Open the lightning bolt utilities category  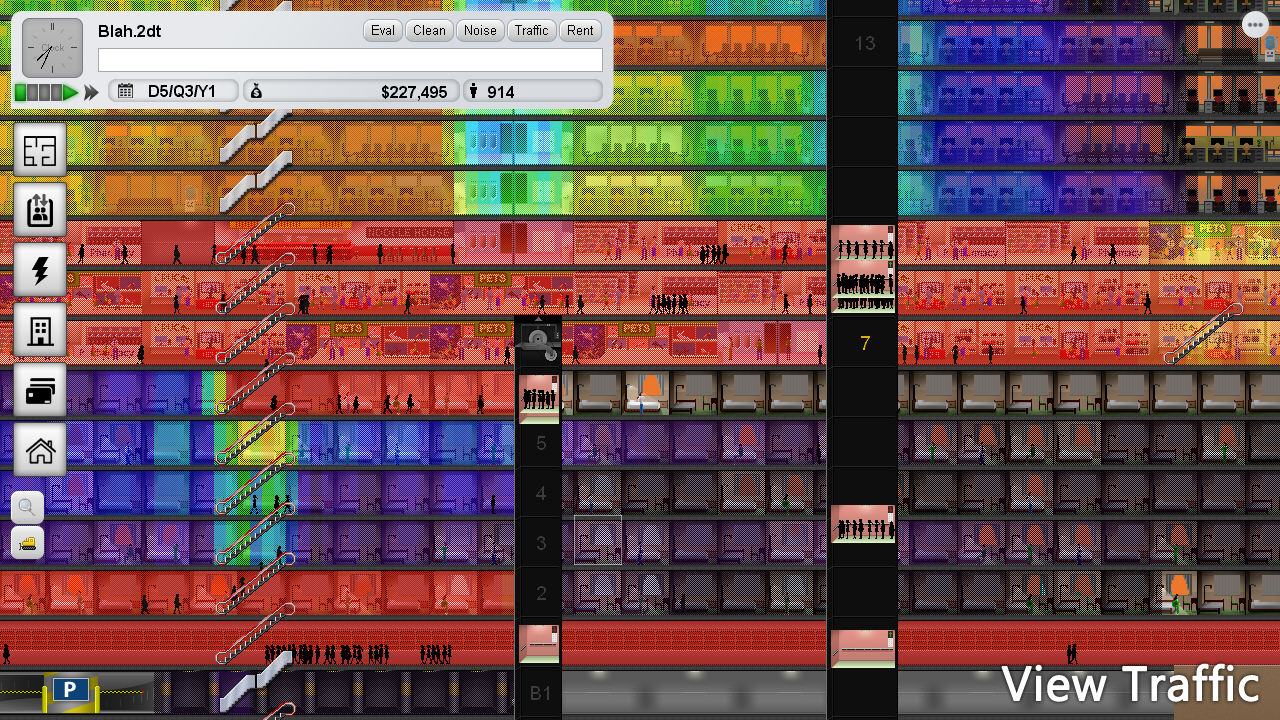click(40, 271)
